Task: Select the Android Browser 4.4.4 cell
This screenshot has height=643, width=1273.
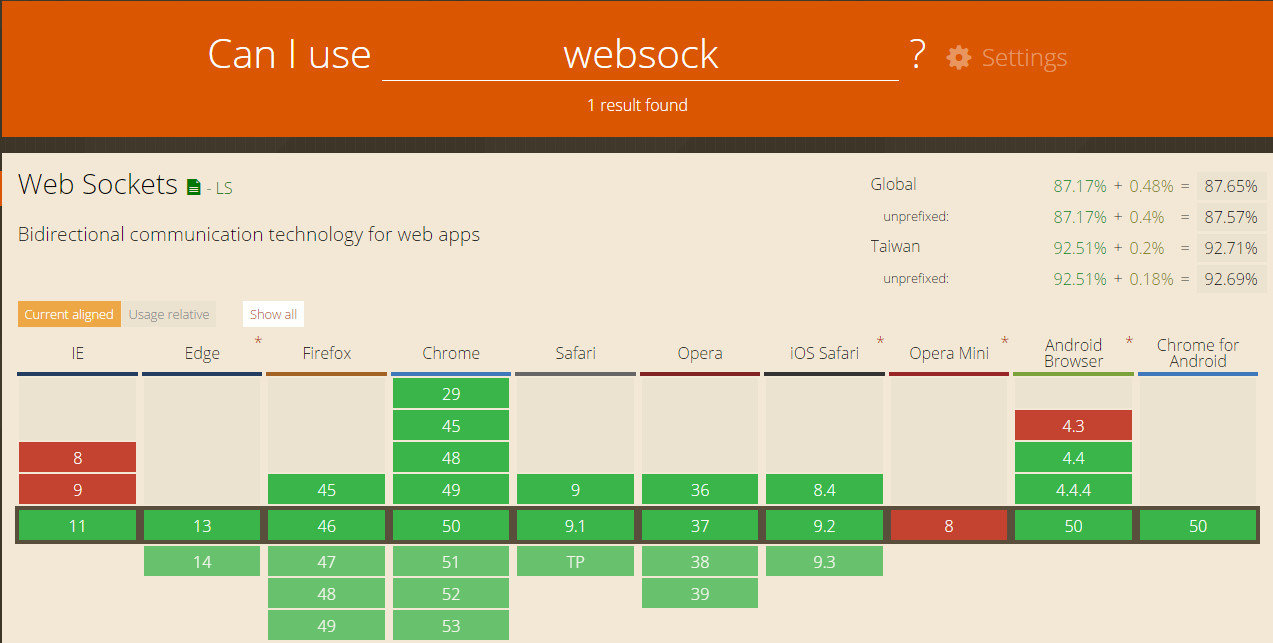Action: coord(1073,490)
